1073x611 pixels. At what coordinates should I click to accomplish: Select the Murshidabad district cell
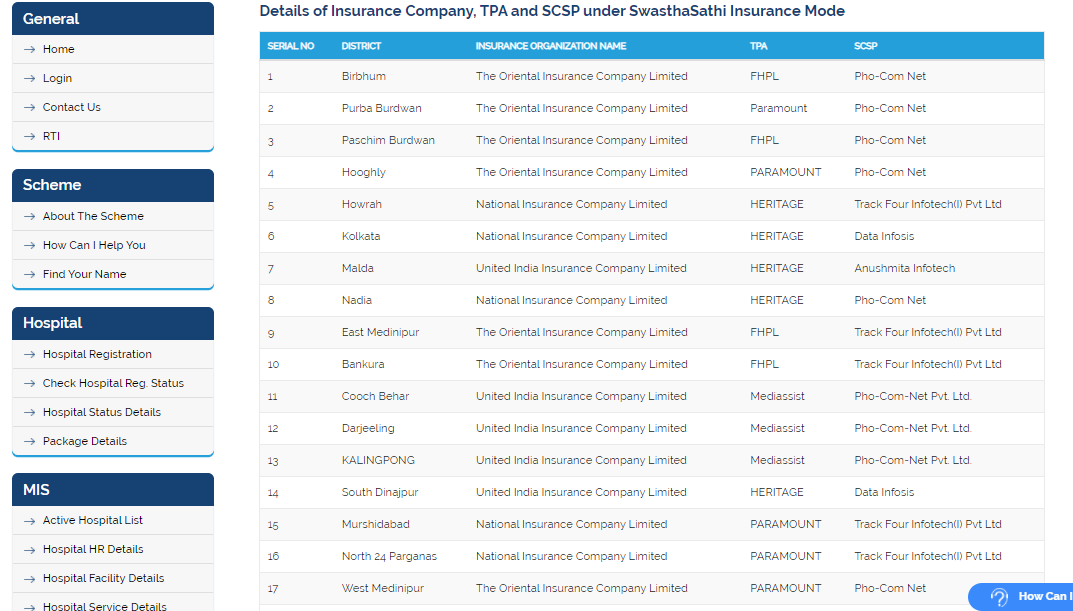click(x=376, y=524)
